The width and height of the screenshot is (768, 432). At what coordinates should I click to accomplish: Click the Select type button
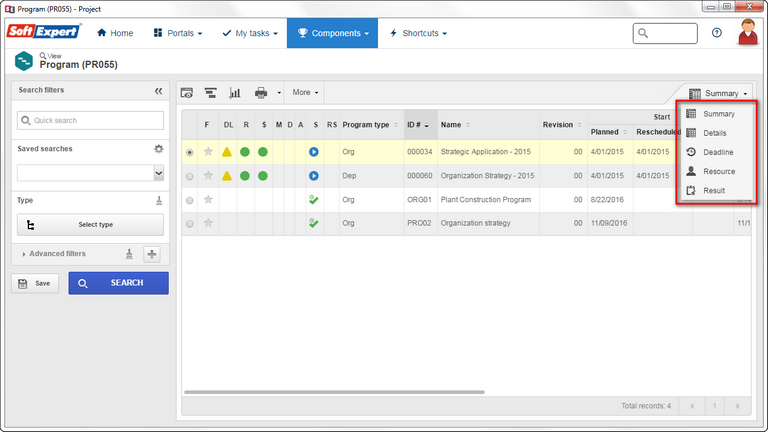click(x=91, y=224)
